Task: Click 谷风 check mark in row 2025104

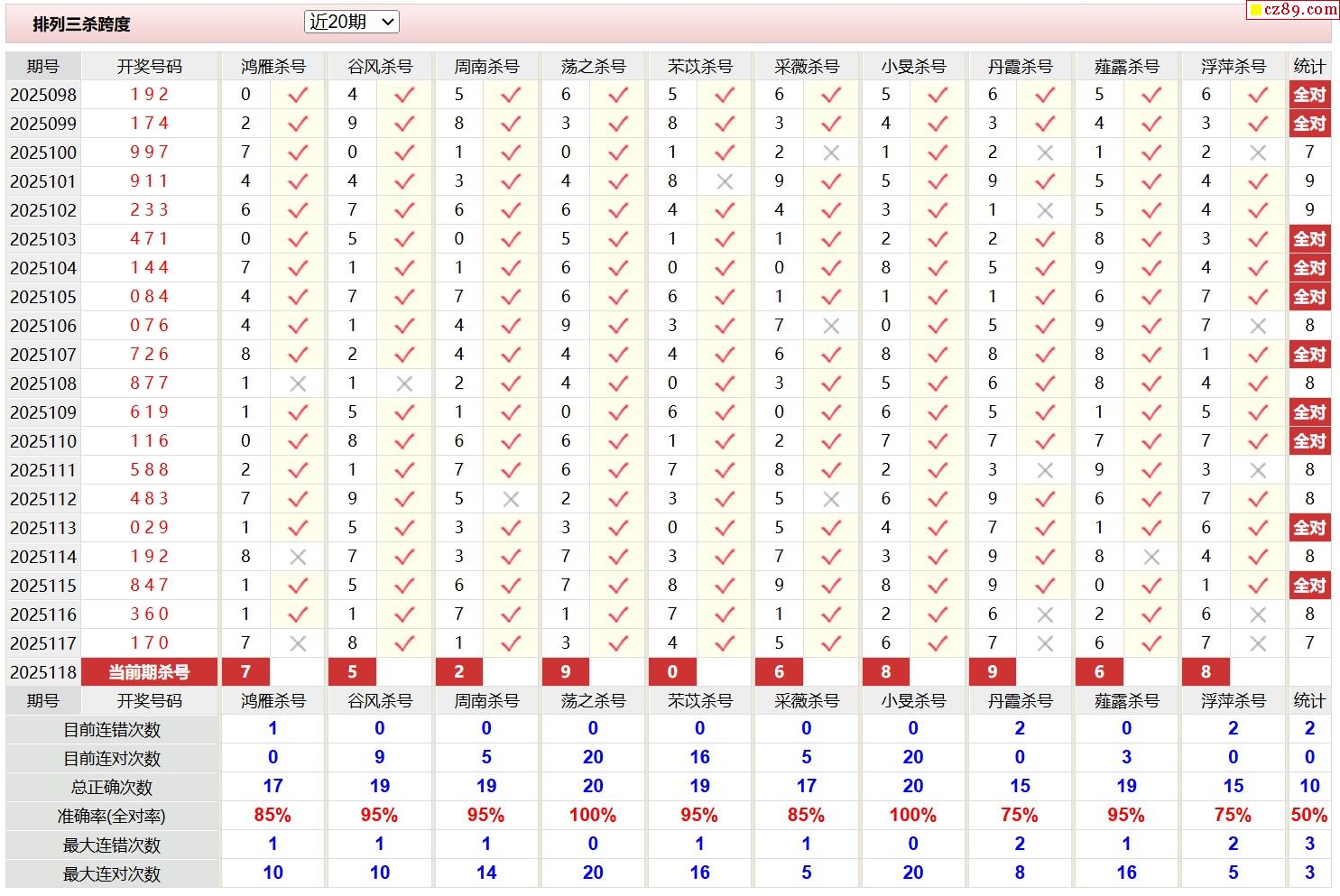Action: click(404, 267)
